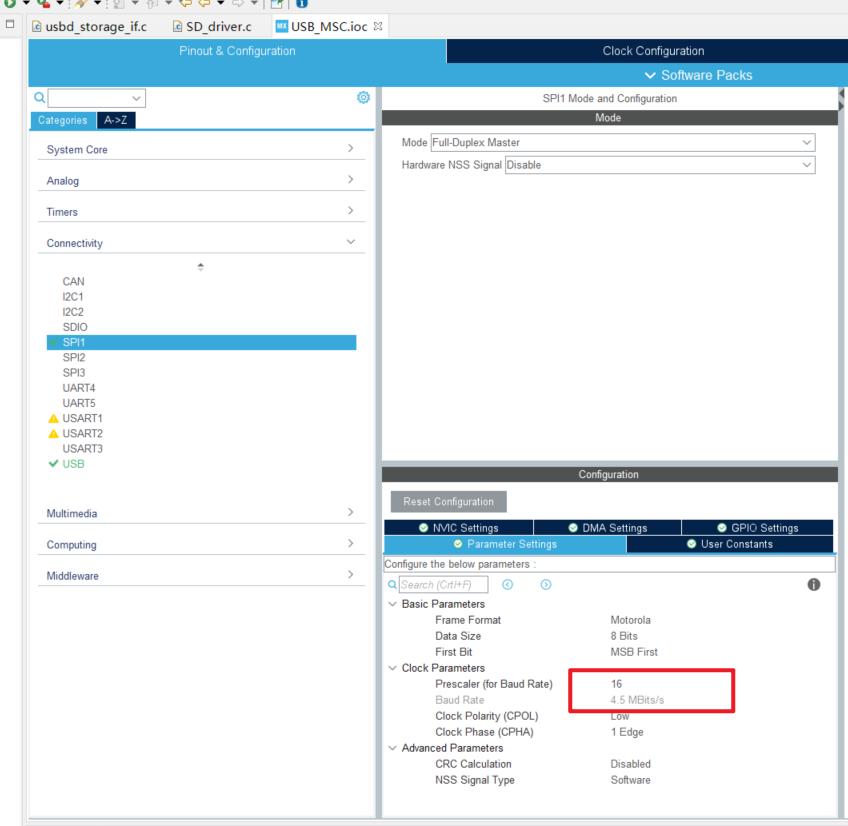Viewport: 848px width, 826px height.
Task: Expand the Timers category
Action: pos(201,212)
